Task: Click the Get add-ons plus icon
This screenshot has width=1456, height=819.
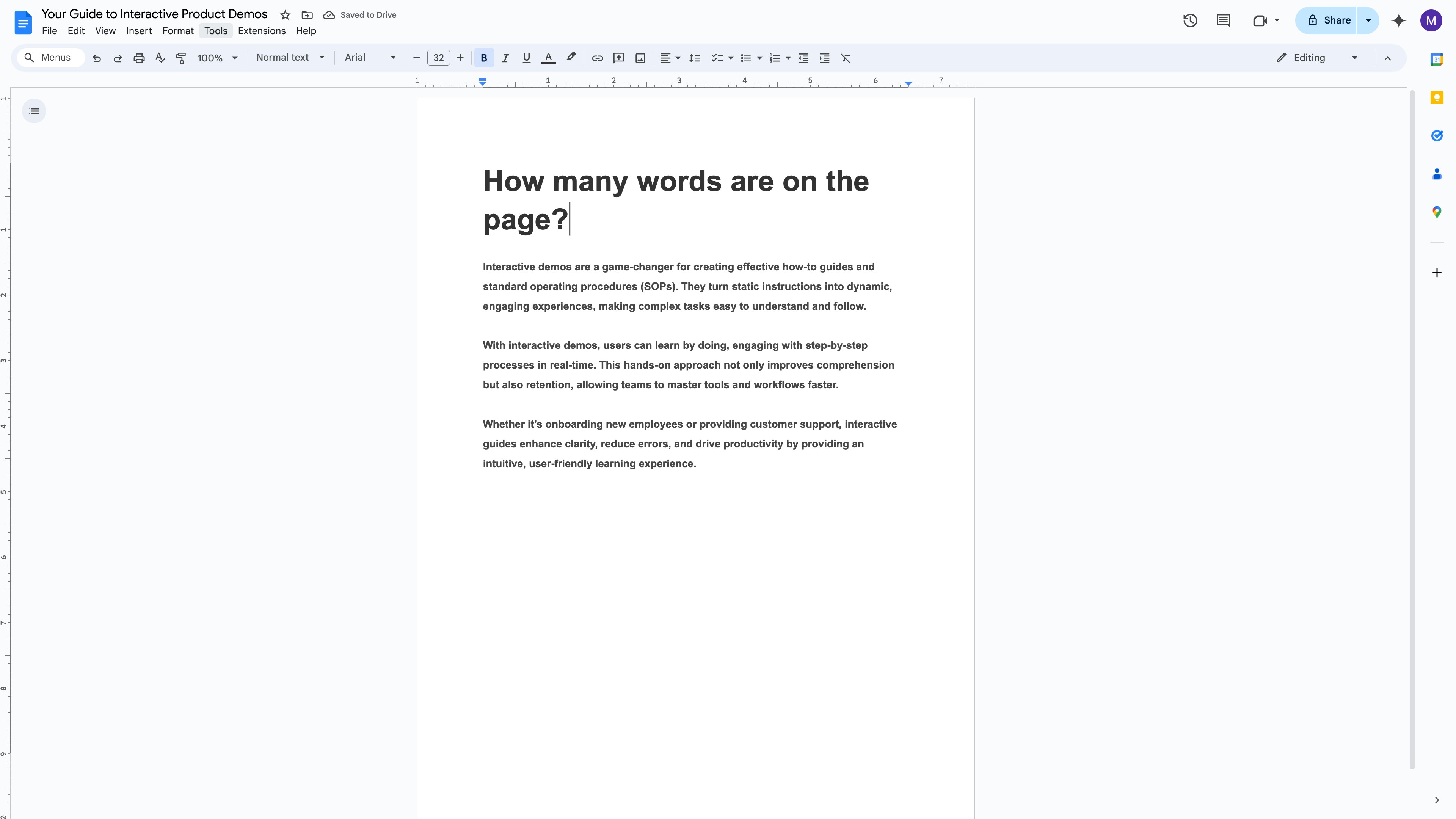Action: [1437, 273]
